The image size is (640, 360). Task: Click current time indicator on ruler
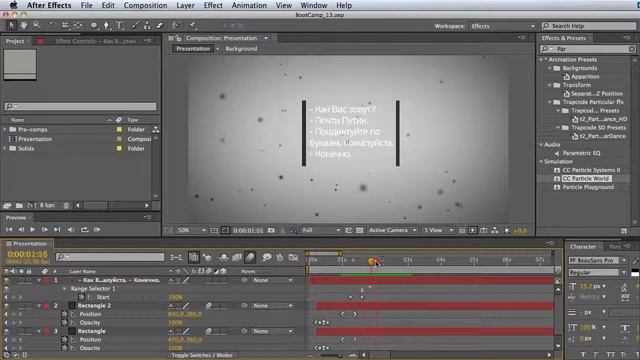pyautogui.click(x=371, y=260)
